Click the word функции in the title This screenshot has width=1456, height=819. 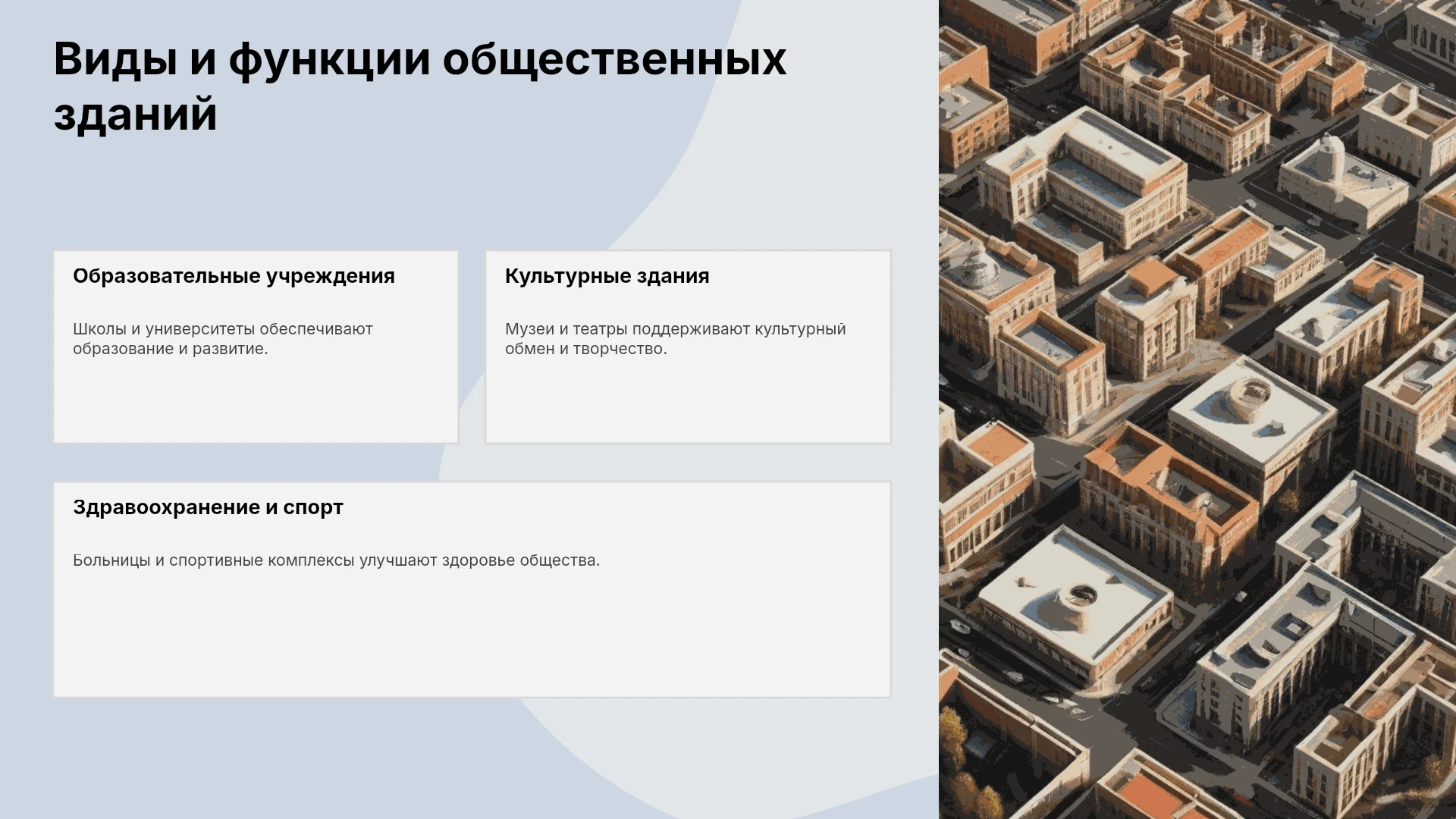[329, 61]
